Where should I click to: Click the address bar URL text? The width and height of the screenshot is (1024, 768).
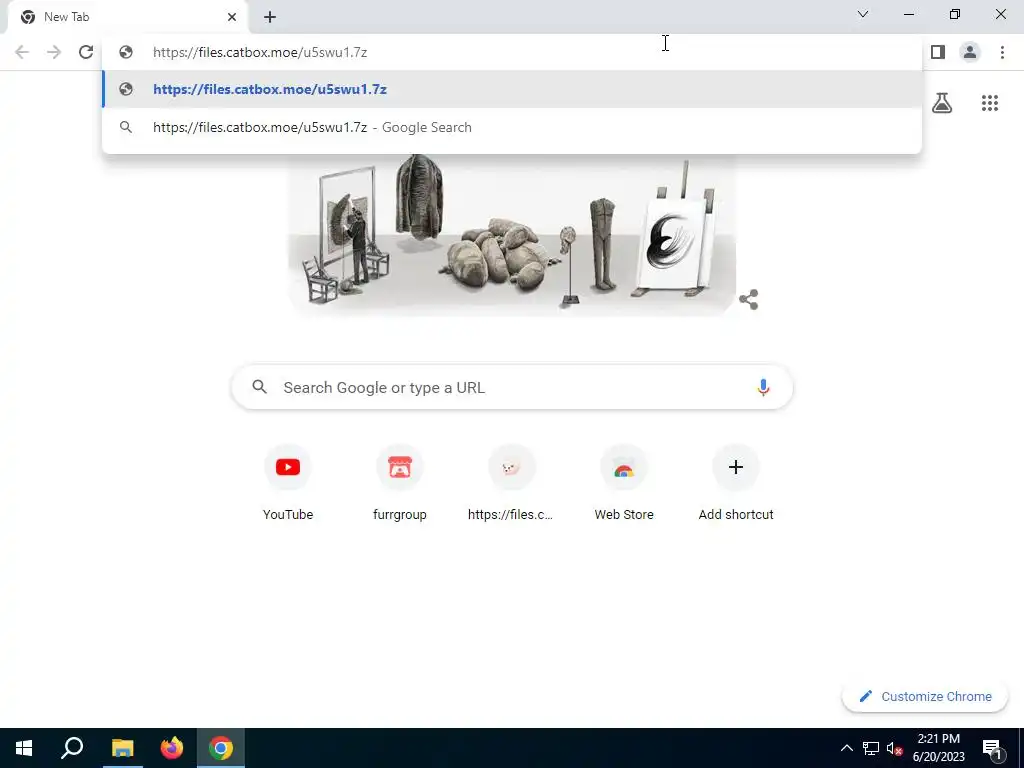point(260,52)
